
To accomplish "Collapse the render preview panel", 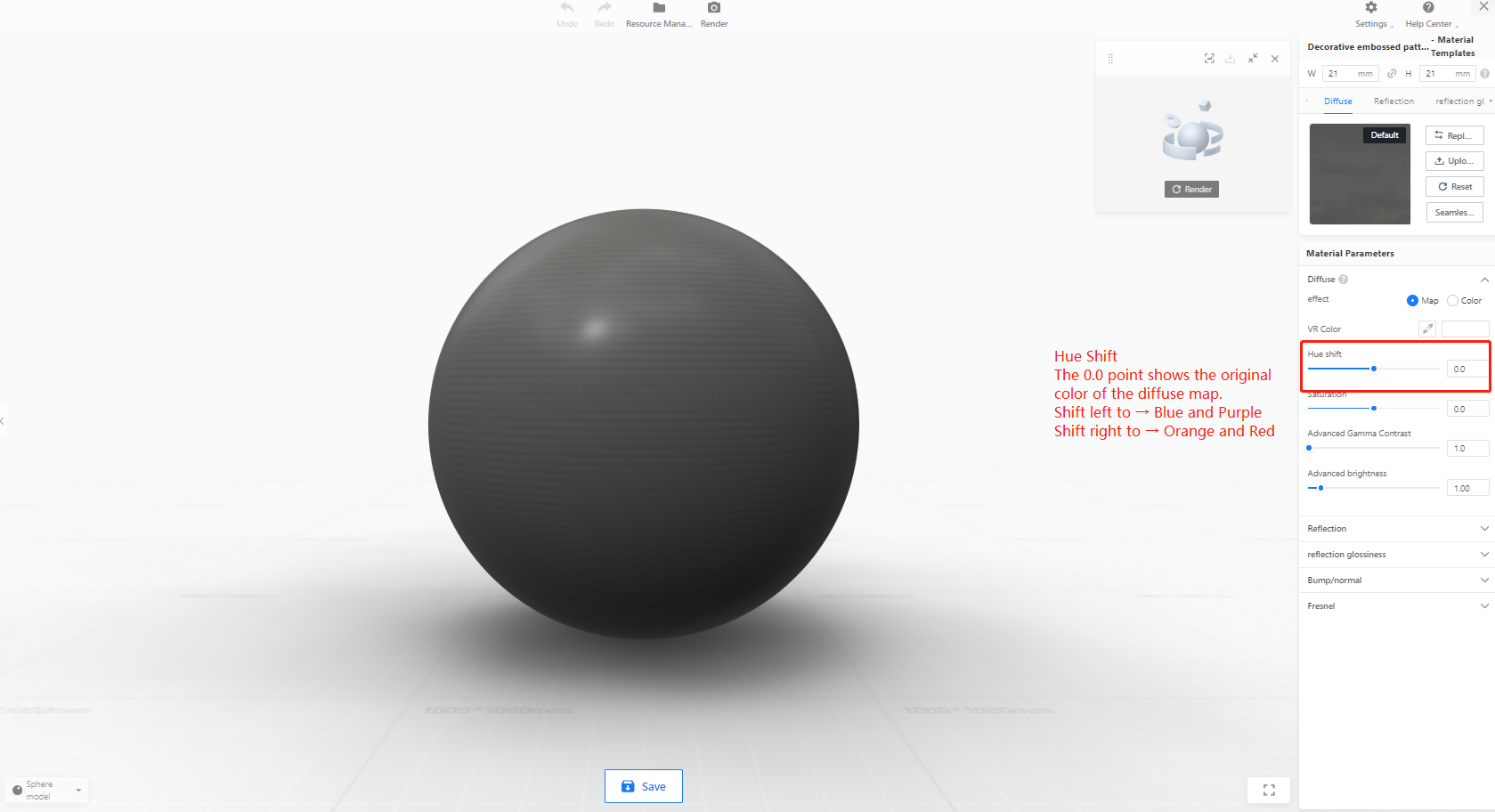I will 1253,59.
